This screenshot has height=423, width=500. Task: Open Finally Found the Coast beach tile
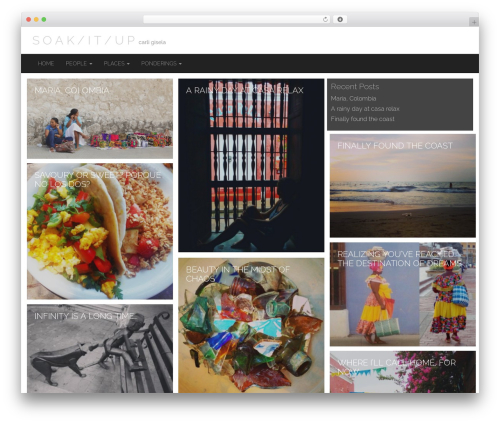pyautogui.click(x=403, y=186)
